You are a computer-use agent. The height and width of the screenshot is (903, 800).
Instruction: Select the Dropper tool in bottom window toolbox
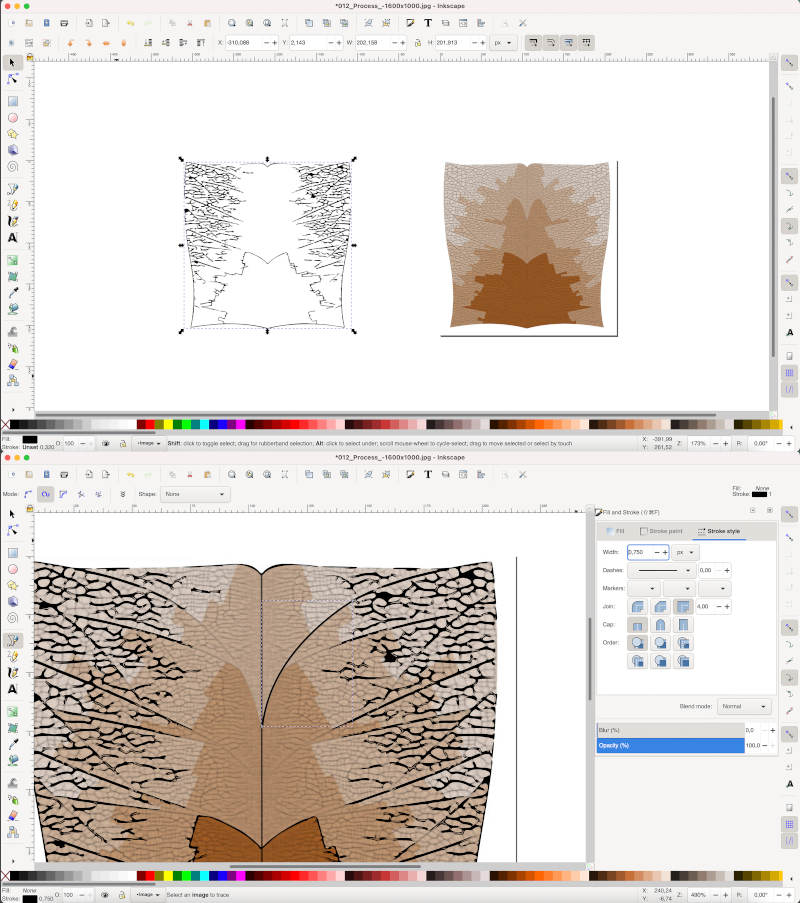point(12,744)
